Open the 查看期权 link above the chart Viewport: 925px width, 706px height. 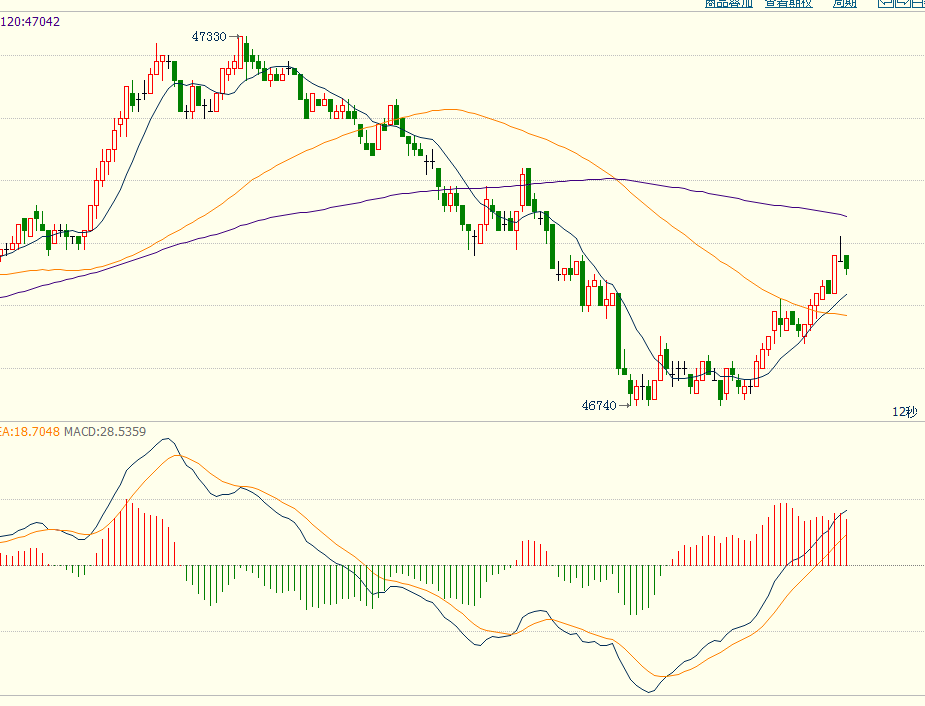pos(789,3)
